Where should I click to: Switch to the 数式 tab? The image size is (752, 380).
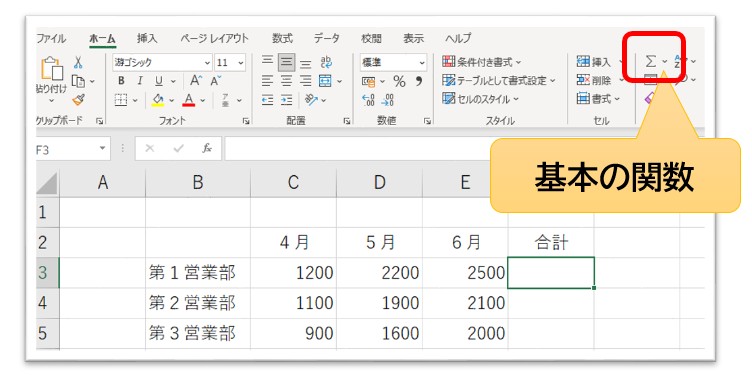tap(282, 38)
